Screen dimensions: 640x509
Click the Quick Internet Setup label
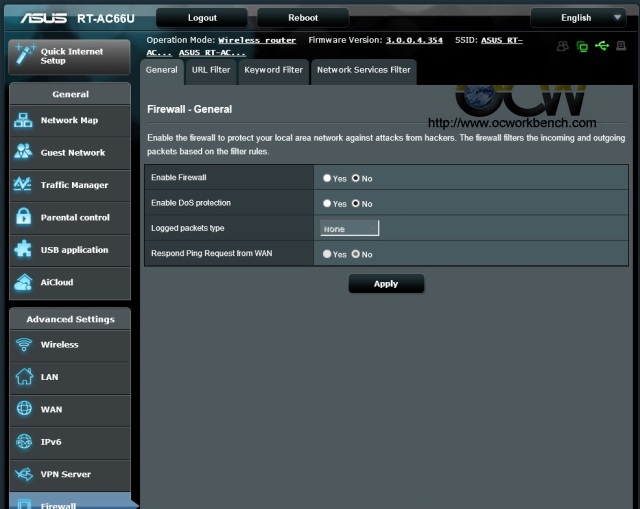pos(72,56)
